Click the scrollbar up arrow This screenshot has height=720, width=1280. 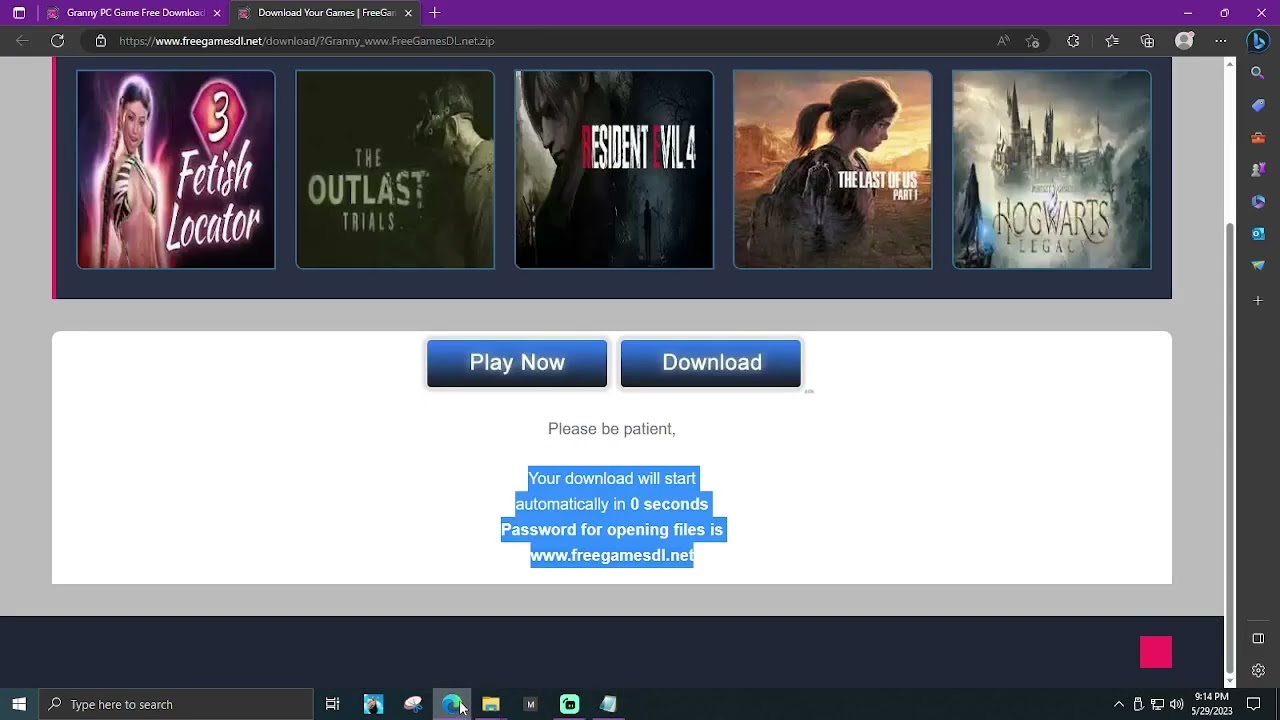[1230, 64]
